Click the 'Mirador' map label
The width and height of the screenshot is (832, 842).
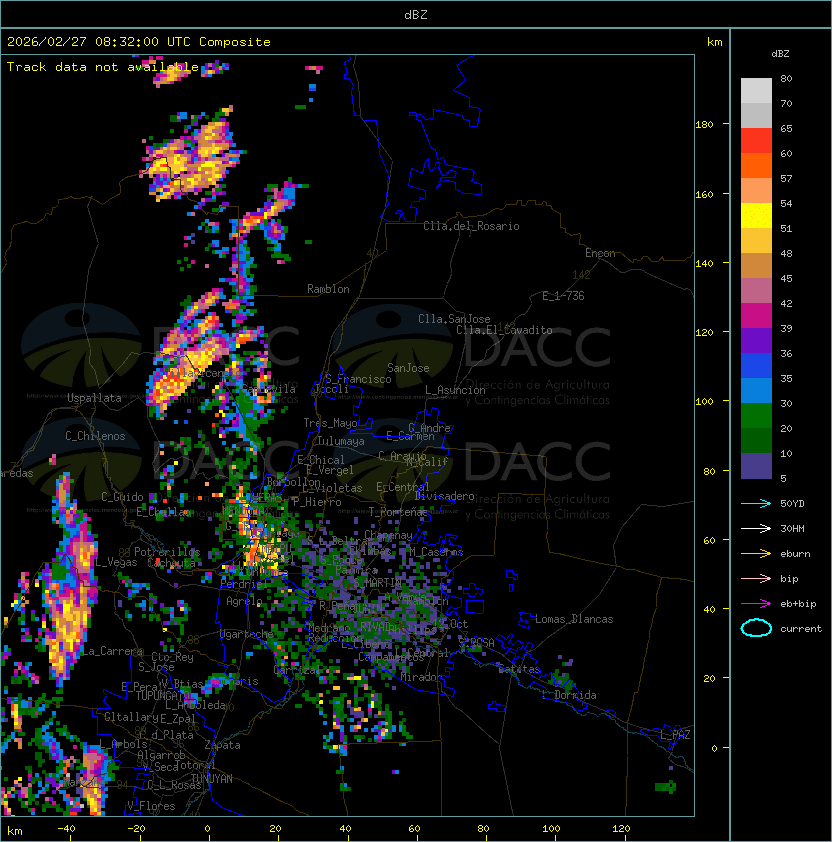(x=421, y=677)
